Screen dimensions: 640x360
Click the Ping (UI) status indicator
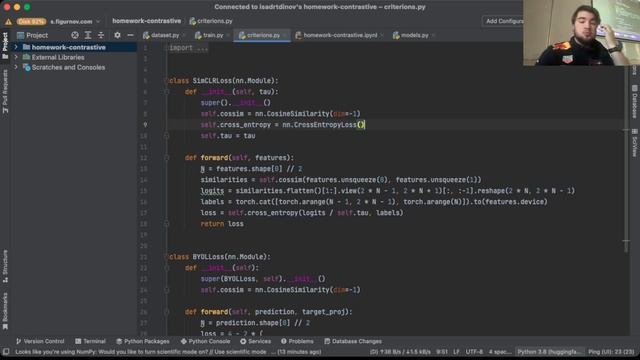[x=611, y=352]
